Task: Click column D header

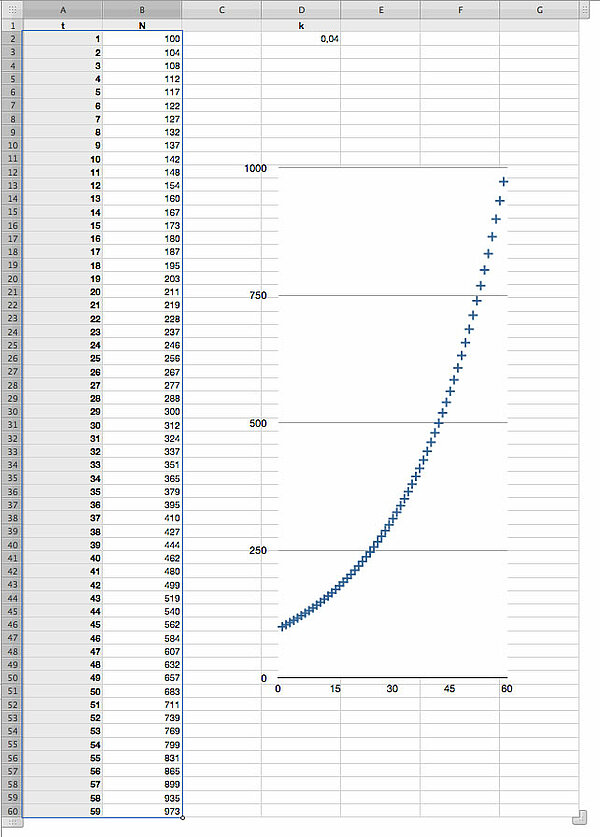Action: [x=301, y=10]
